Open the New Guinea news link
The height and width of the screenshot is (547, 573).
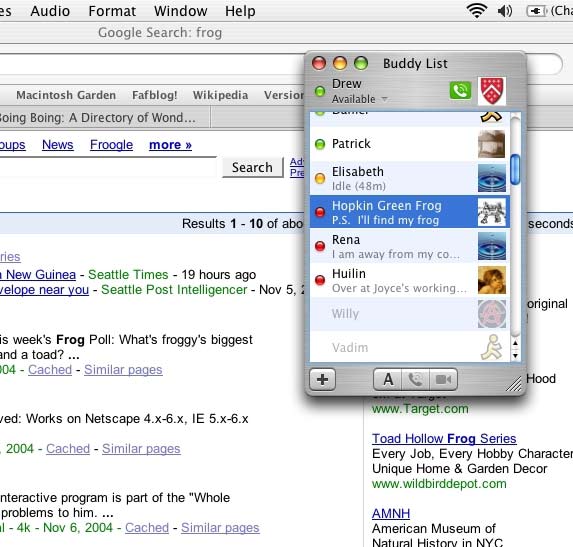(38, 275)
